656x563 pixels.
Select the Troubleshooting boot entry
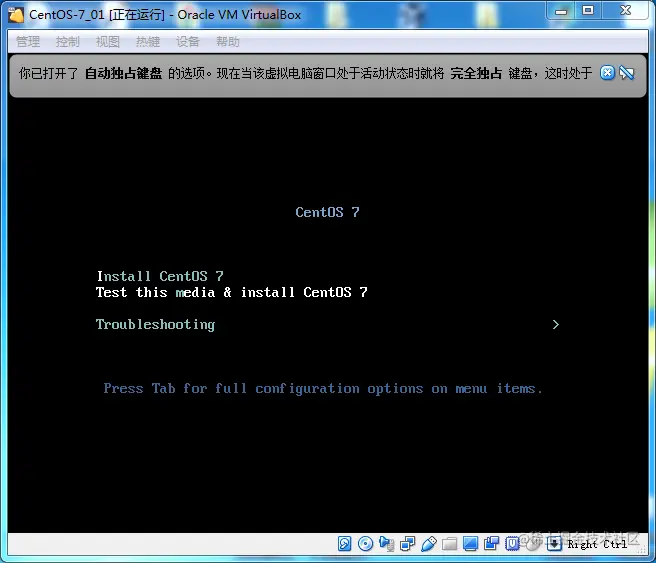[x=155, y=325]
